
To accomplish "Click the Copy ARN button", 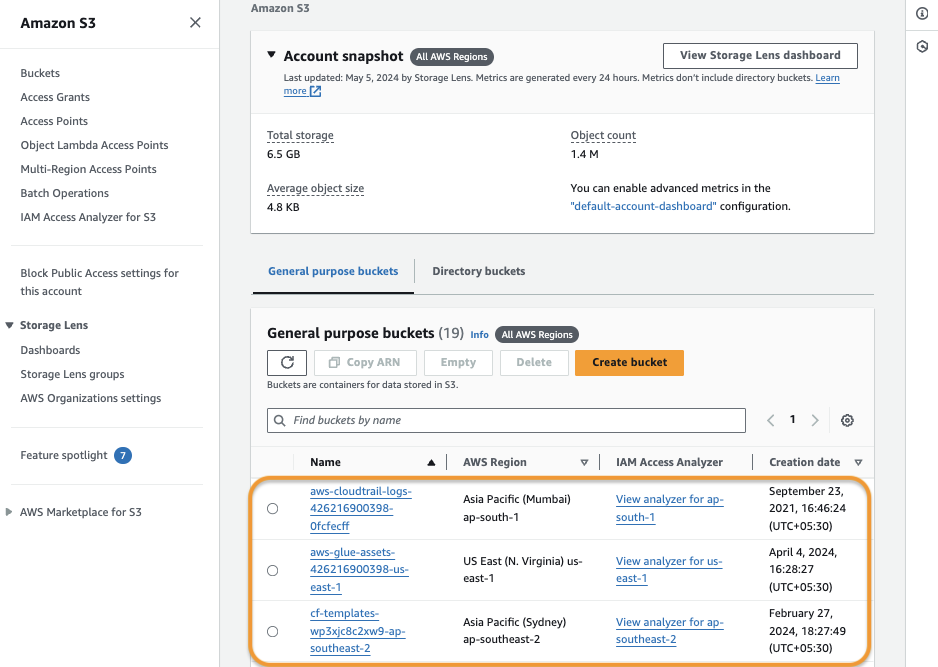I will [x=365, y=363].
